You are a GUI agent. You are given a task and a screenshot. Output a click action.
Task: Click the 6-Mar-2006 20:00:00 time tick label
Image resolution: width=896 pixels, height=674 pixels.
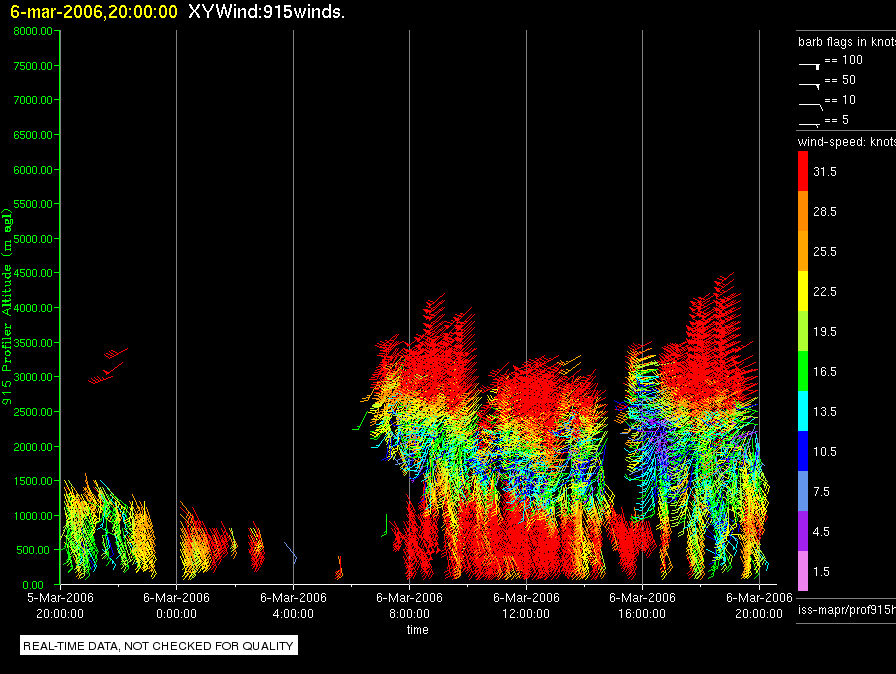[x=759, y=605]
